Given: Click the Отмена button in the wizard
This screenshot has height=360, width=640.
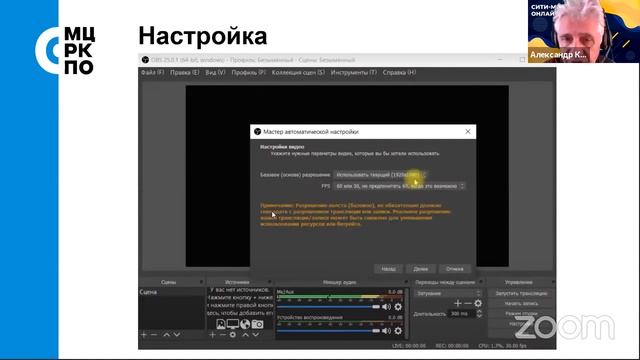Looking at the screenshot, I should point(454,269).
